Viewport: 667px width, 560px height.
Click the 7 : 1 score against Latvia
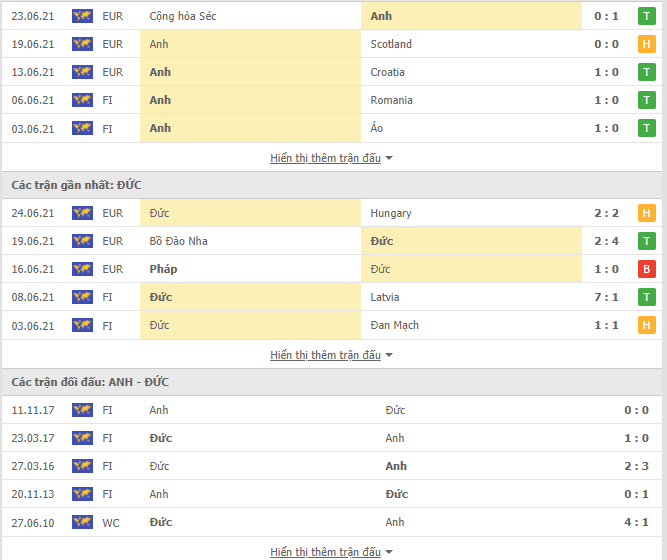coord(606,297)
